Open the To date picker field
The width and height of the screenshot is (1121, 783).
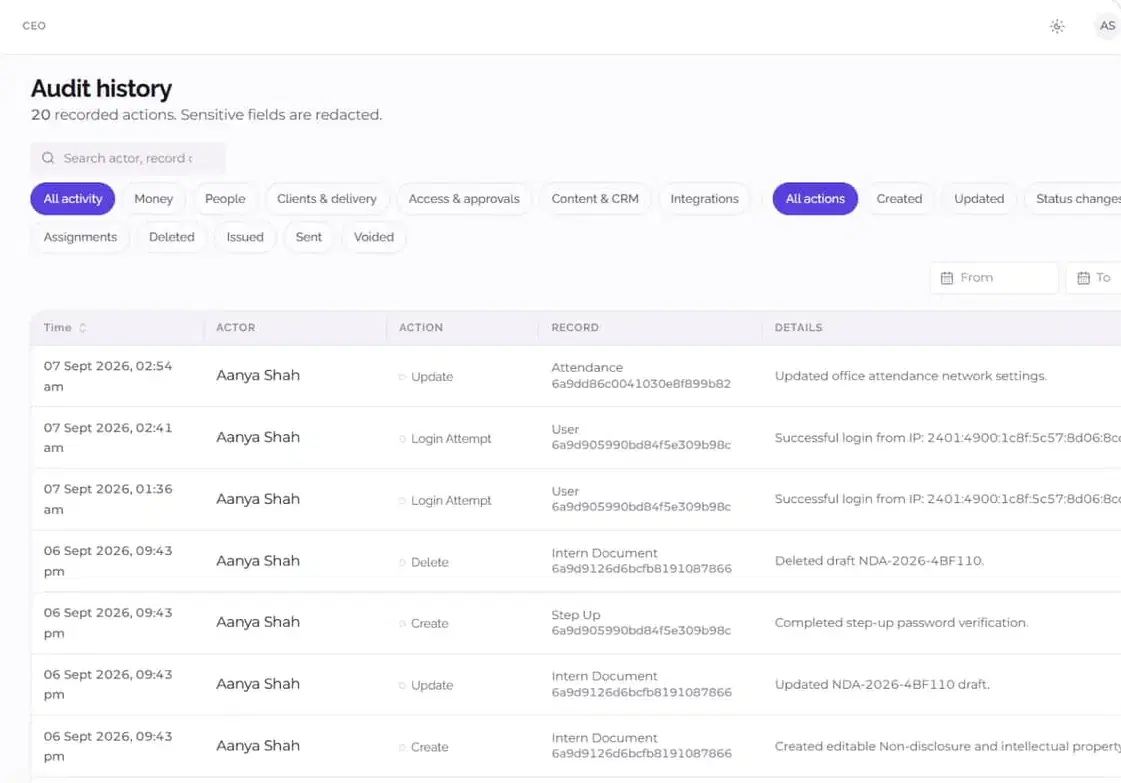(1094, 277)
